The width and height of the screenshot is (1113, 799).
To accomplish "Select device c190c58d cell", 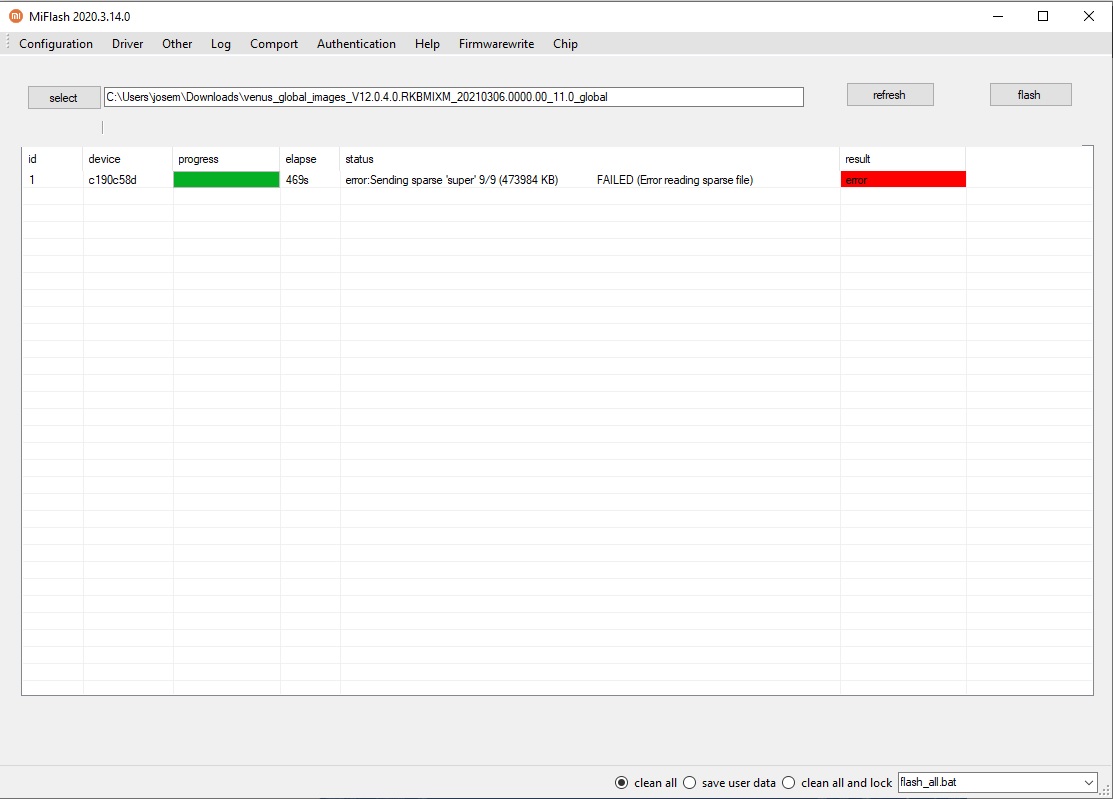I will click(x=112, y=180).
